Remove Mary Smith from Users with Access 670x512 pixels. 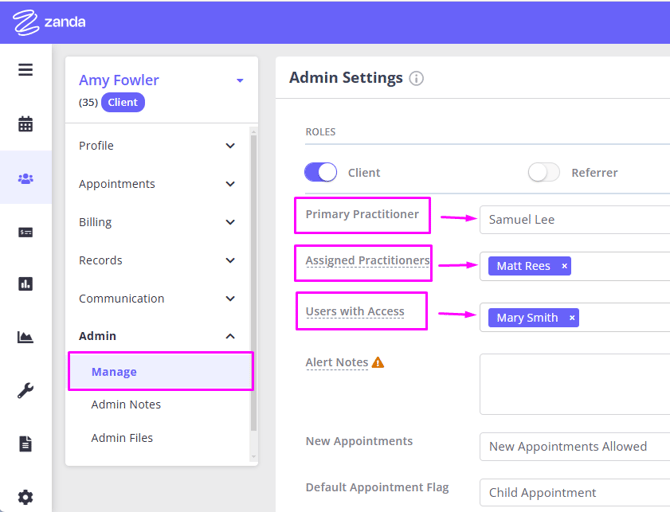point(572,318)
